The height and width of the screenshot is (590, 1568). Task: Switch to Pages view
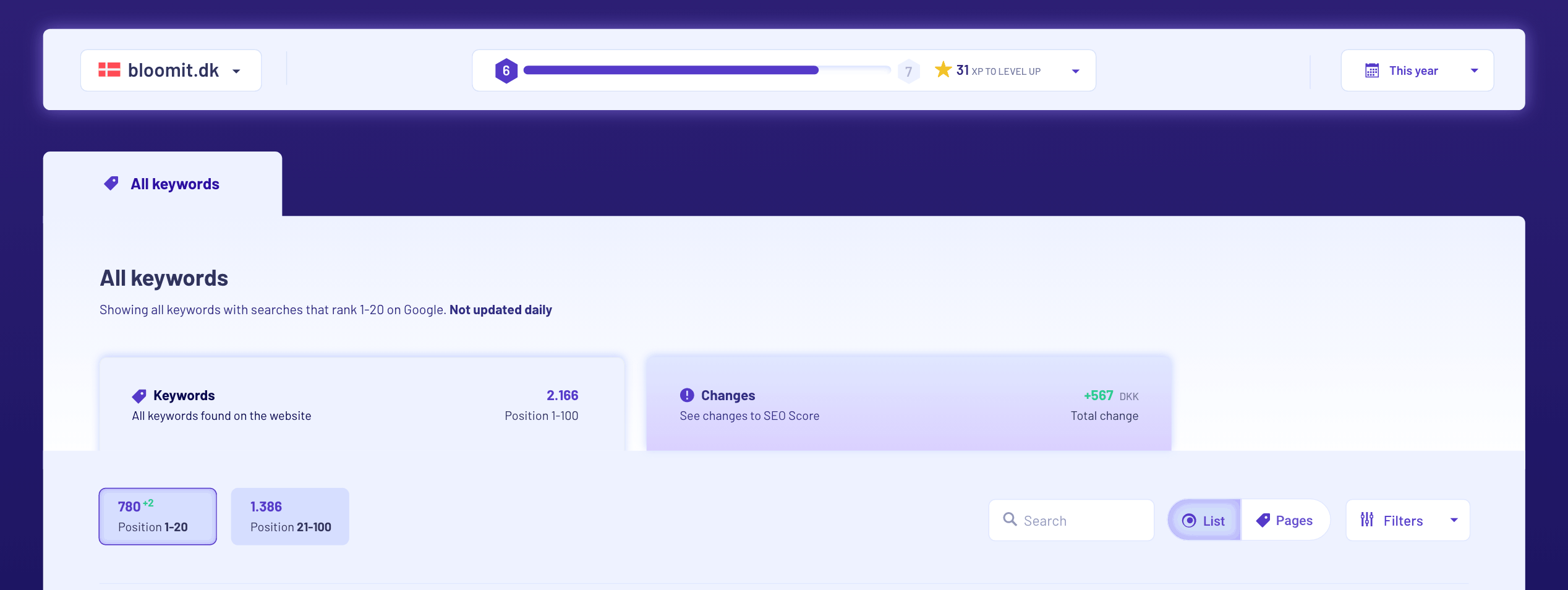click(x=1285, y=521)
